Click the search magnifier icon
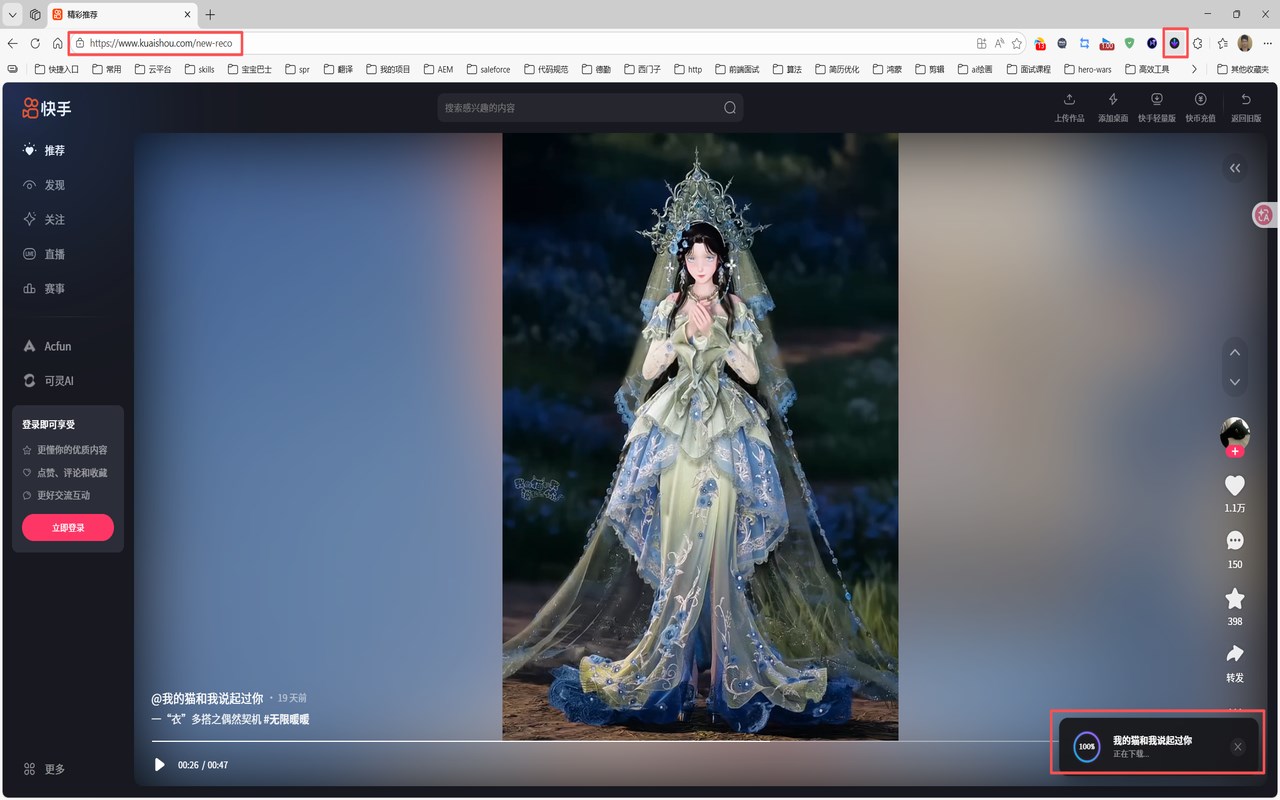 point(730,108)
